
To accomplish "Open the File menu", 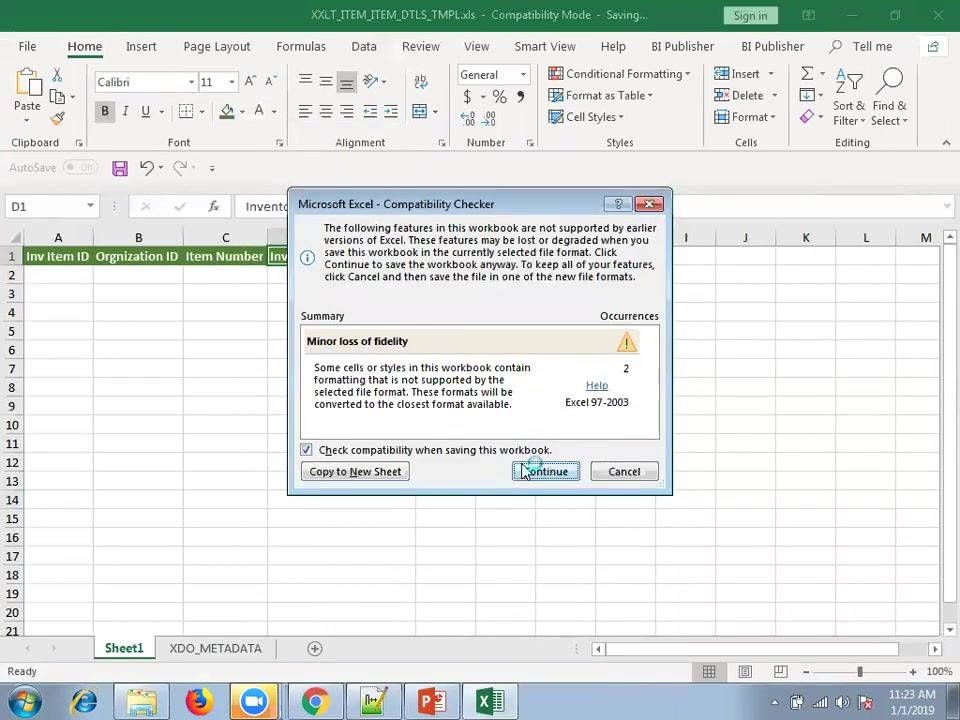I will pyautogui.click(x=27, y=47).
